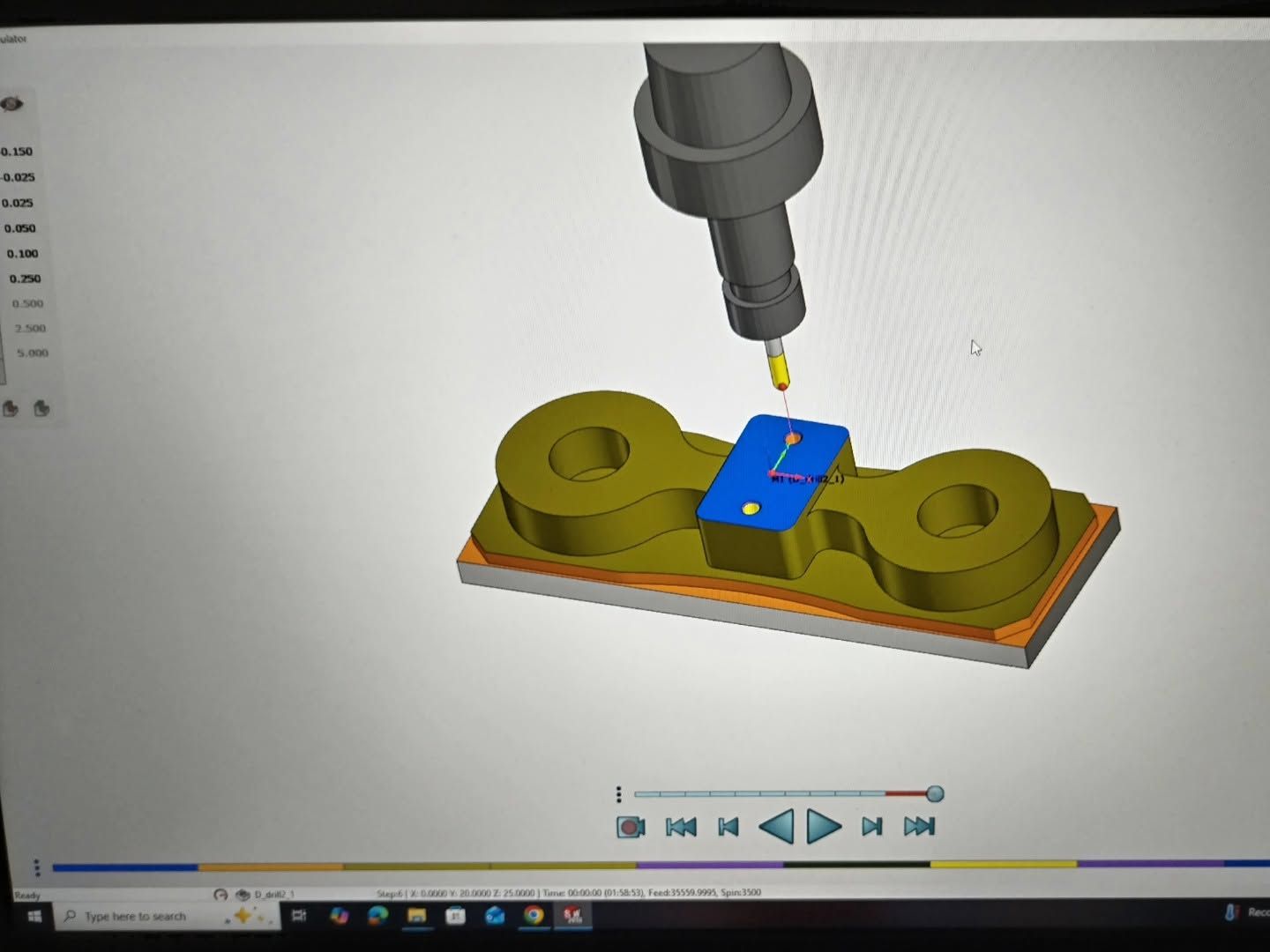Click the simulation progress slider handle
Viewport: 1270px width, 952px height.
[936, 794]
